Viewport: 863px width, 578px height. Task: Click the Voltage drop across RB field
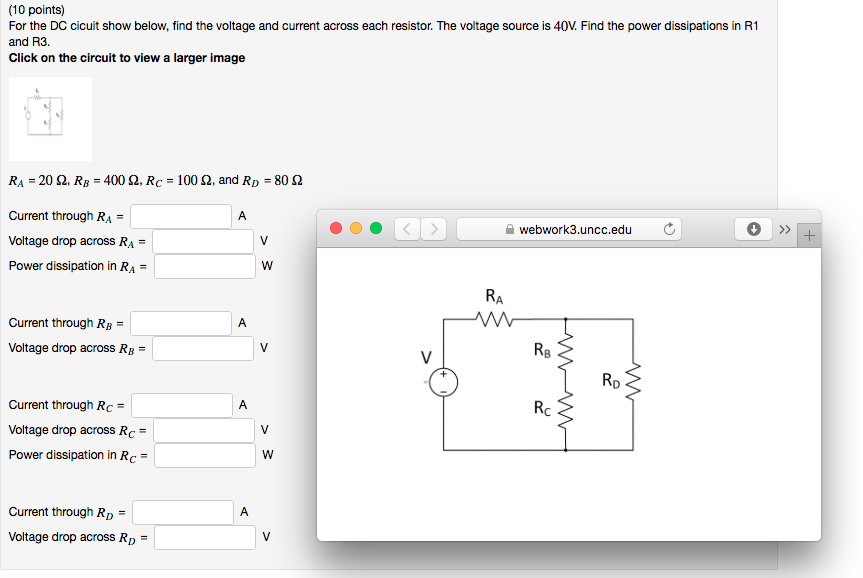pyautogui.click(x=204, y=348)
